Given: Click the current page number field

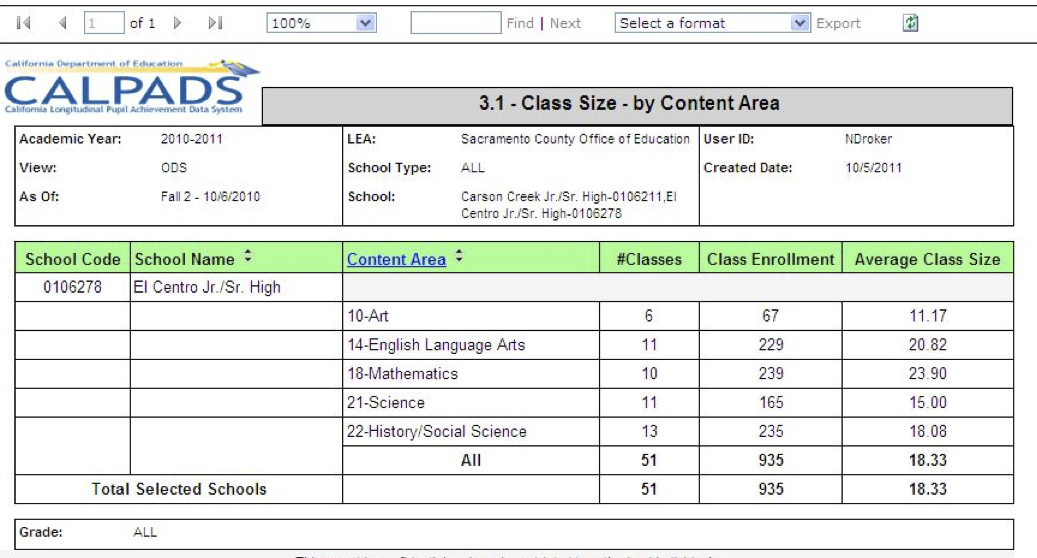Looking at the screenshot, I should click(x=104, y=23).
